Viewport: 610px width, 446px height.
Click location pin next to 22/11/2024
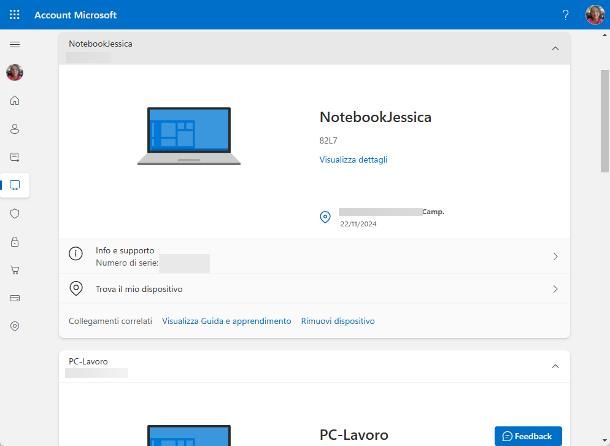pyautogui.click(x=325, y=217)
